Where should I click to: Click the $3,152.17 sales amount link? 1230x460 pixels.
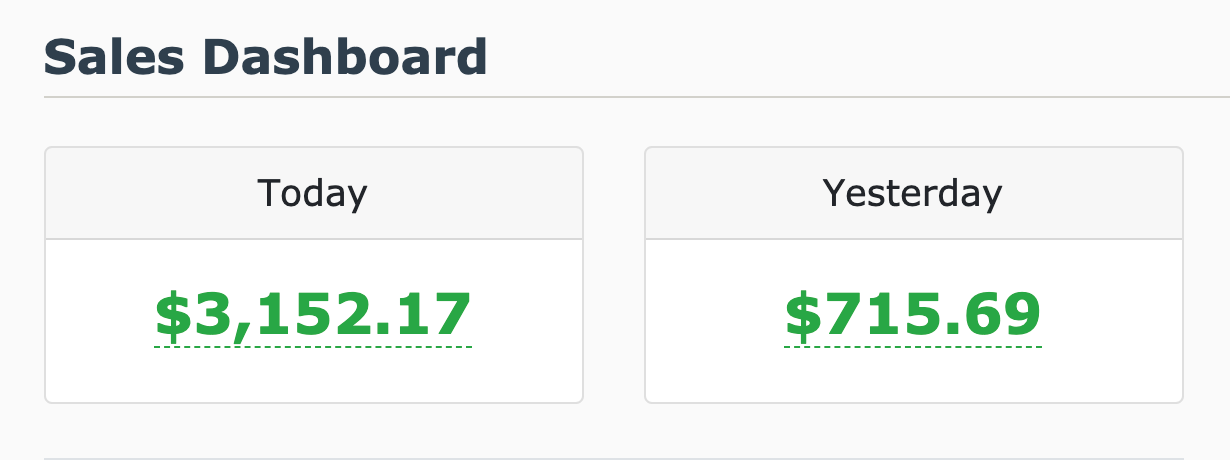click(x=313, y=314)
